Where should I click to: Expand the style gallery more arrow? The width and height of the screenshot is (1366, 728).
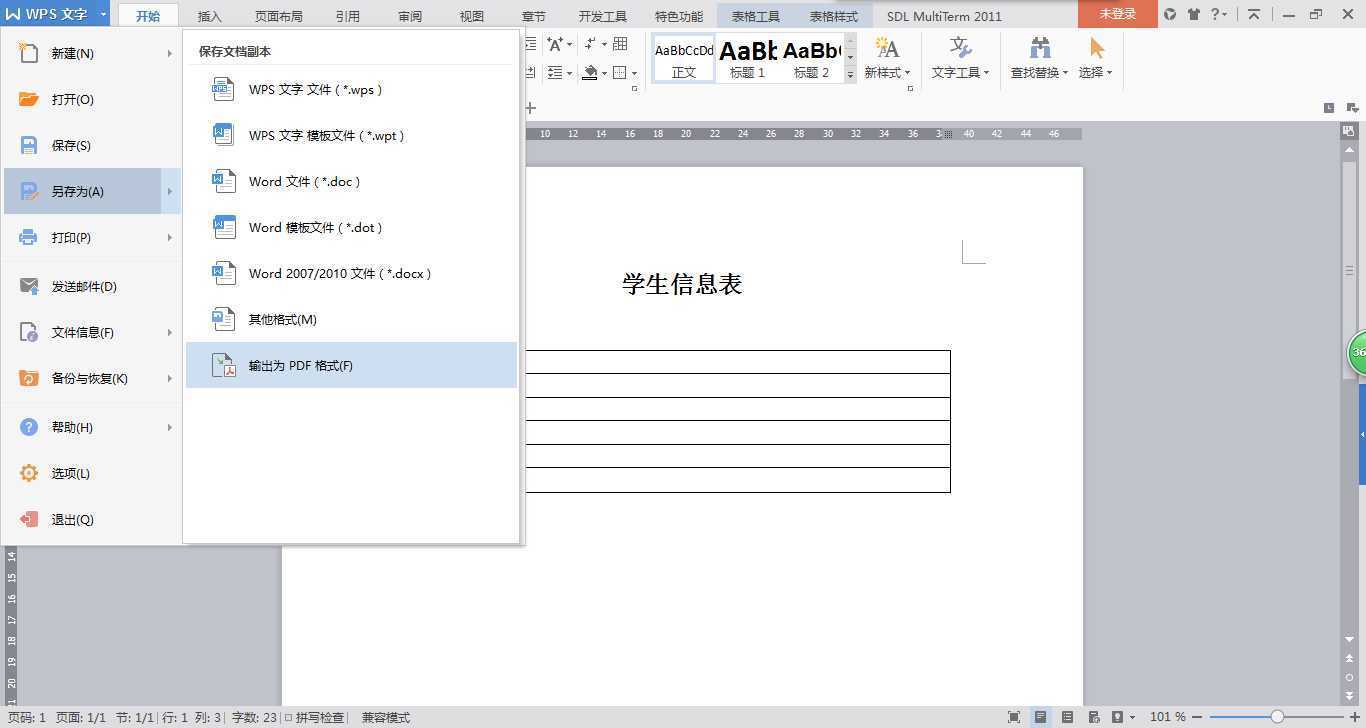click(851, 75)
